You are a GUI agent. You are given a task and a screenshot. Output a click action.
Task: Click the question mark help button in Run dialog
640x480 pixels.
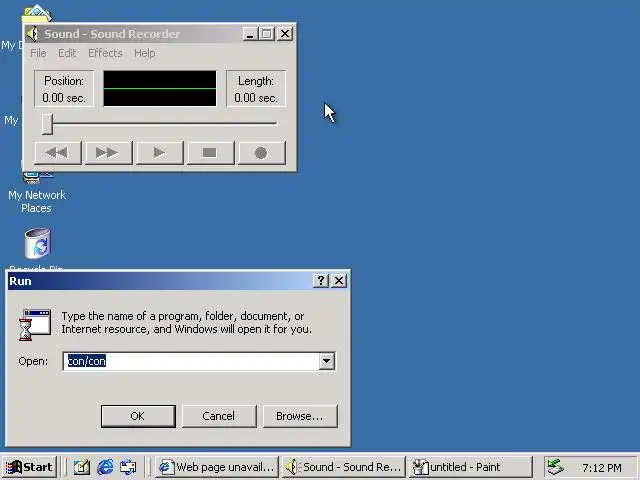(x=321, y=280)
